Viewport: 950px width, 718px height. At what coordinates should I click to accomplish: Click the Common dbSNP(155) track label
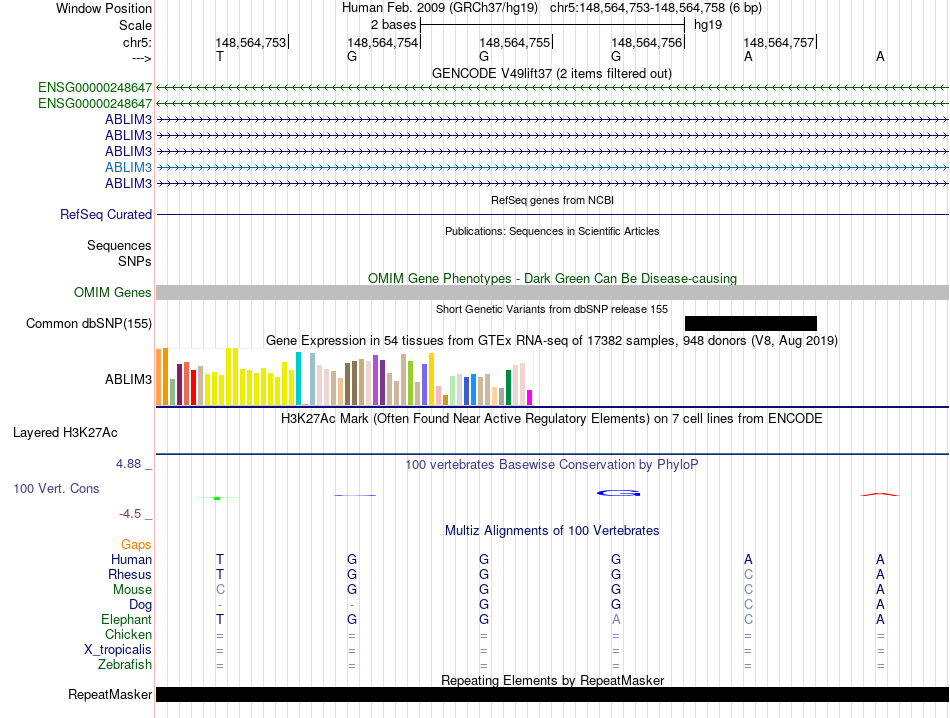88,324
